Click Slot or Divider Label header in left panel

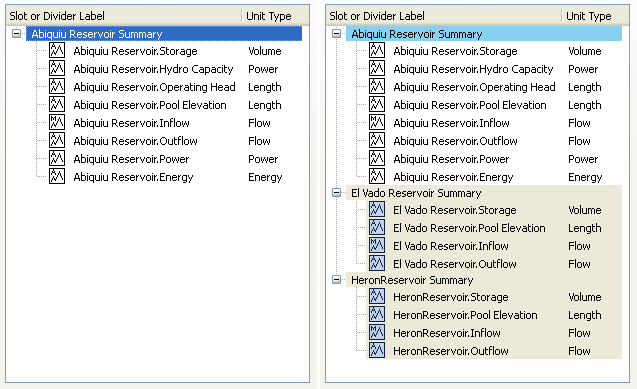tap(57, 16)
